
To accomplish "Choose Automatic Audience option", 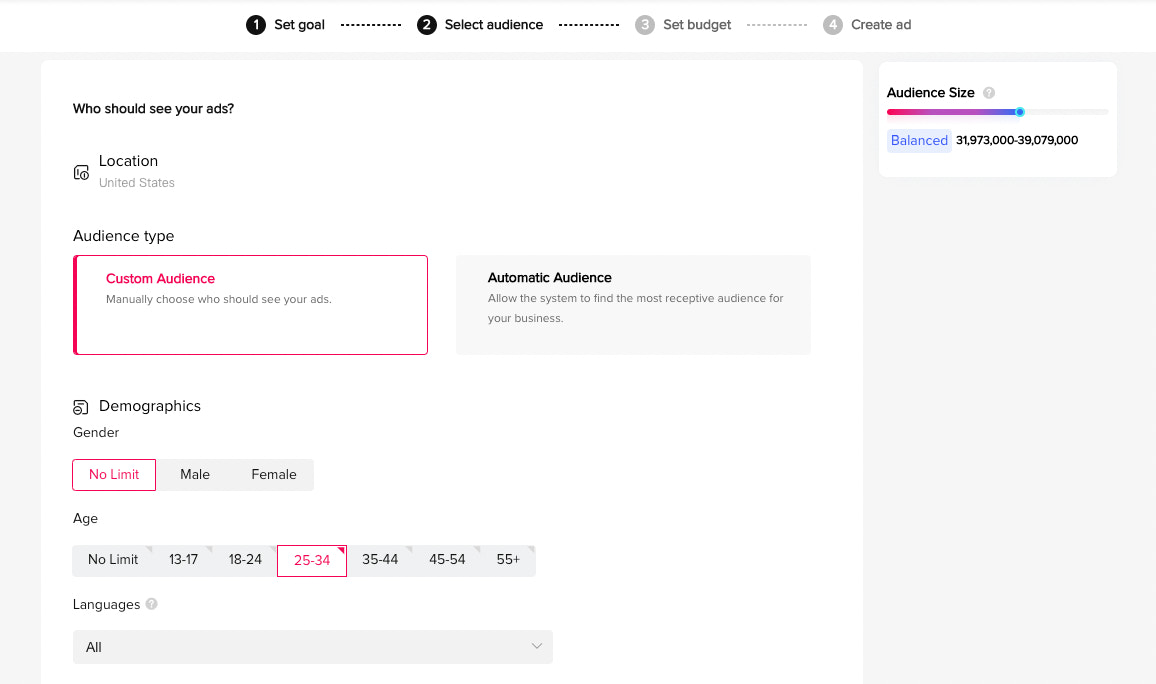I will coord(633,305).
